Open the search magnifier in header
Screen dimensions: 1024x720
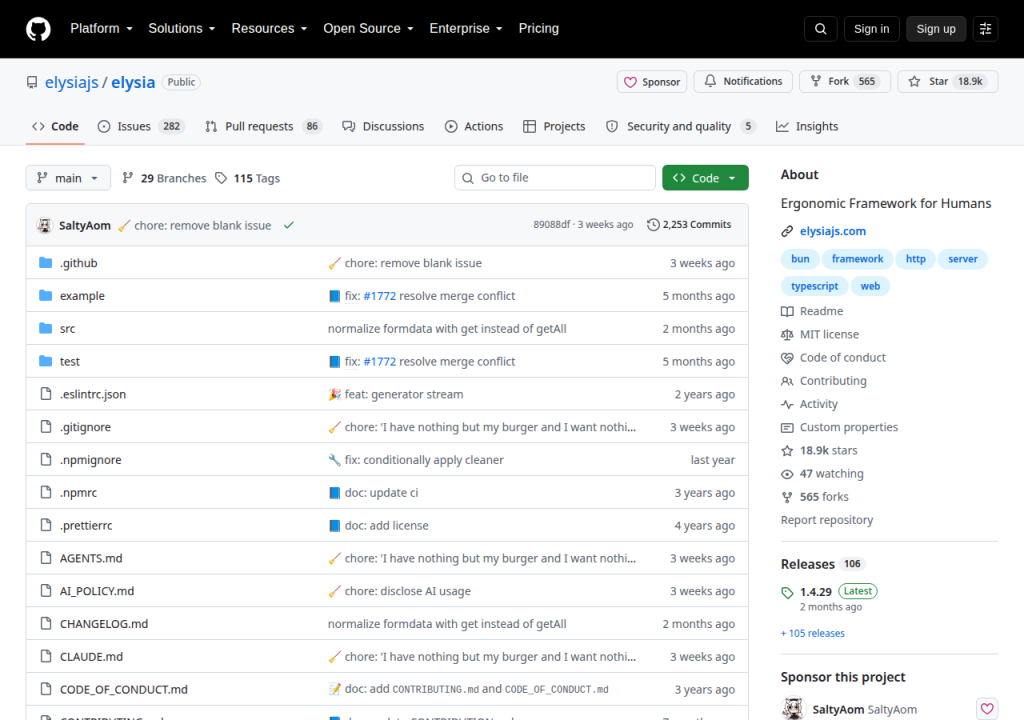pyautogui.click(x=820, y=29)
